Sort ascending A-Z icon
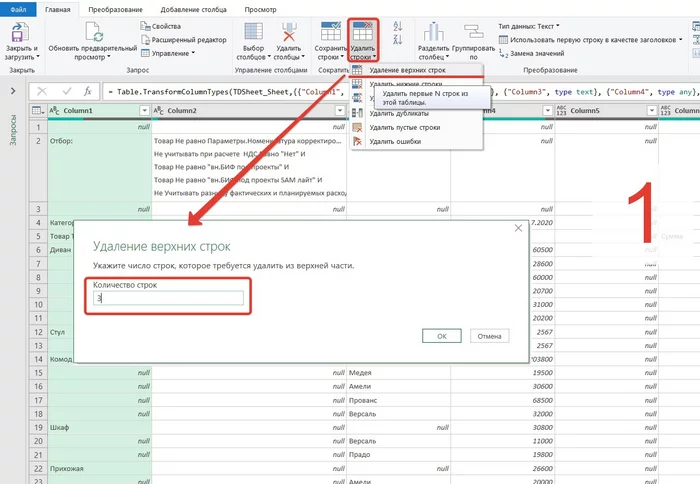Image resolution: width=700 pixels, height=484 pixels. (397, 26)
